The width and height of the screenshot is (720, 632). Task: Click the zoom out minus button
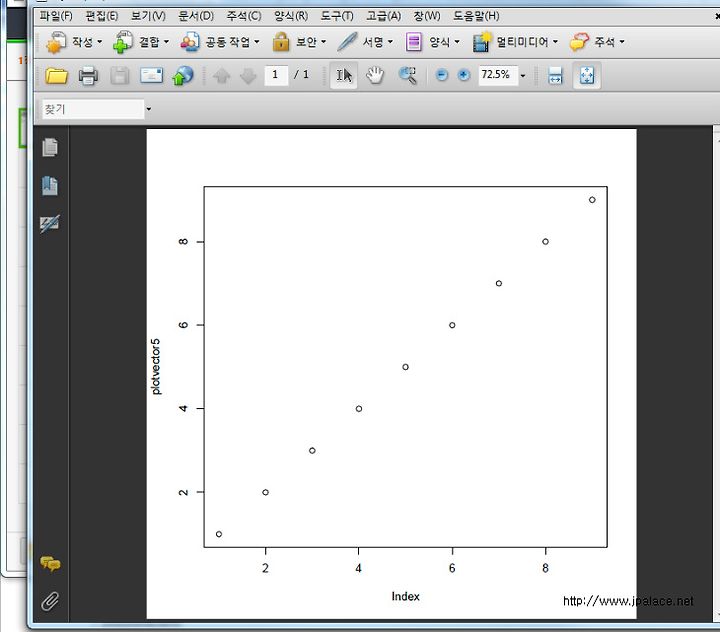pyautogui.click(x=441, y=75)
